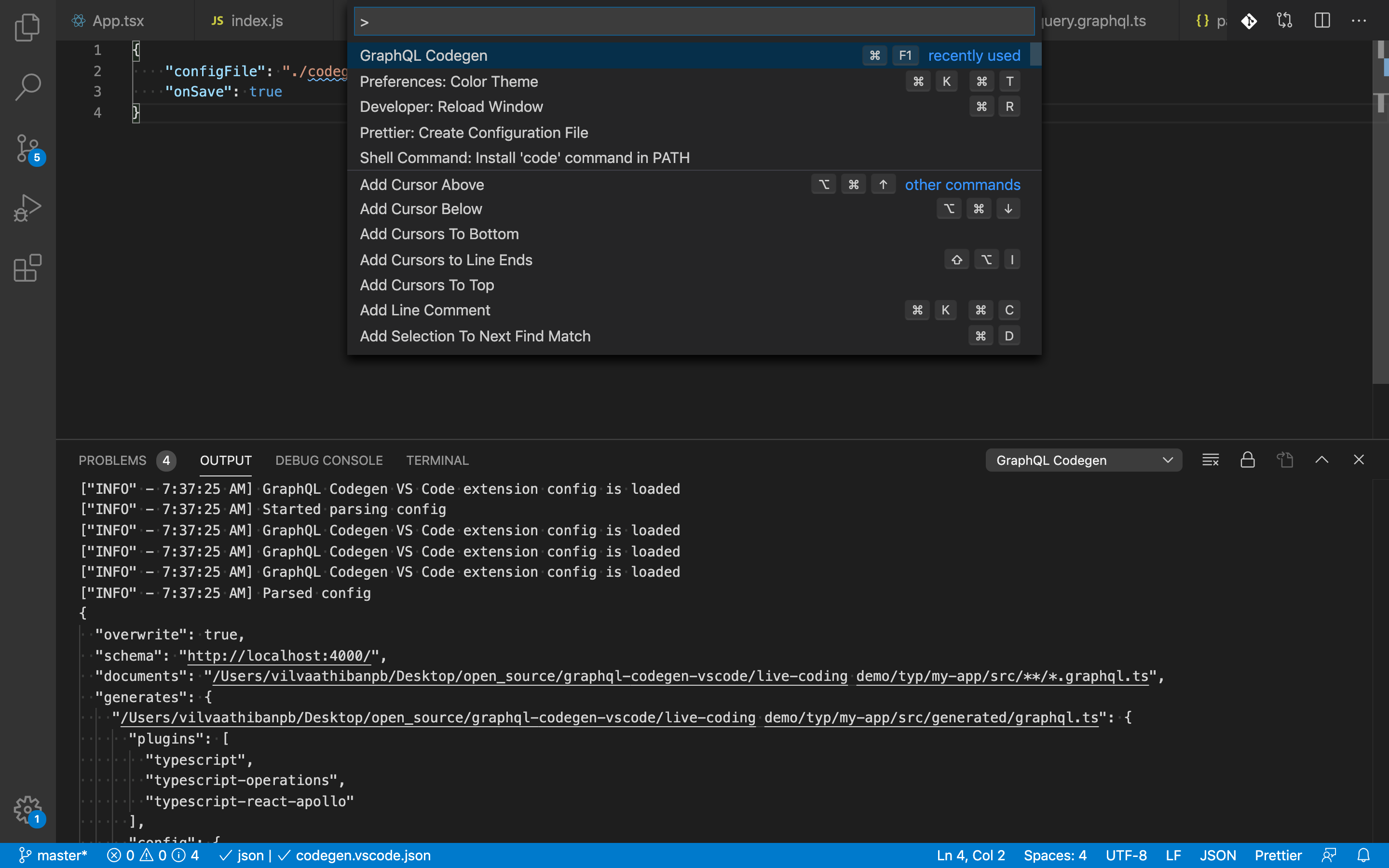The height and width of the screenshot is (868, 1389).
Task: Run the GraphQL Codegen command
Action: coord(423,55)
